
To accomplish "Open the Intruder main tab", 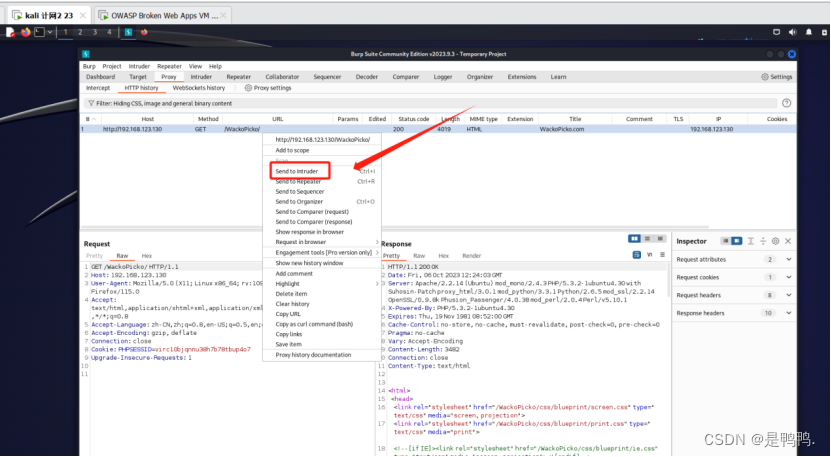I will [x=201, y=77].
